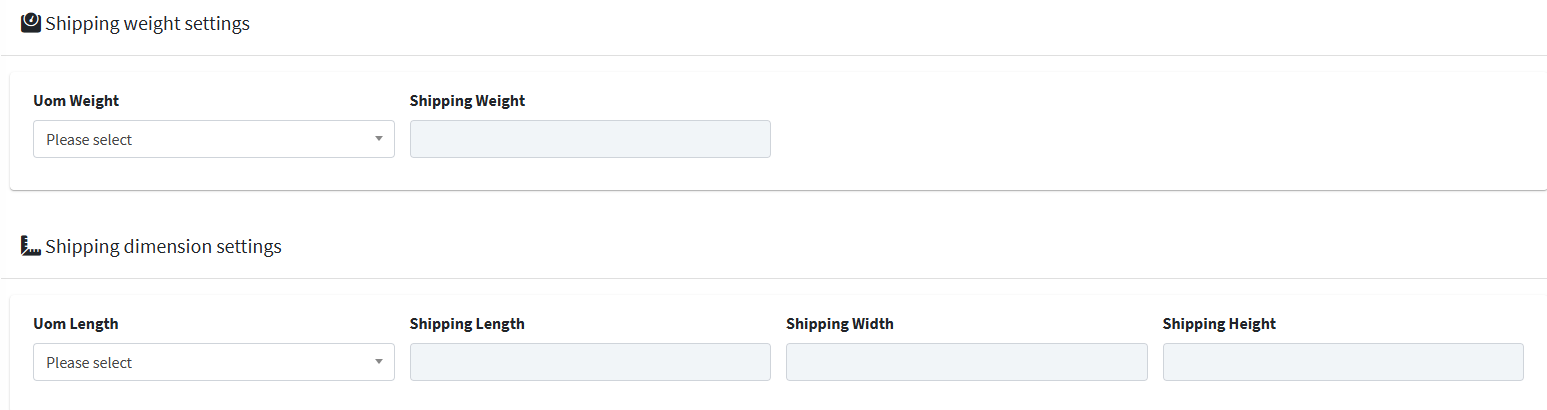Click the Please select placeholder under Uom Weight

tap(89, 140)
